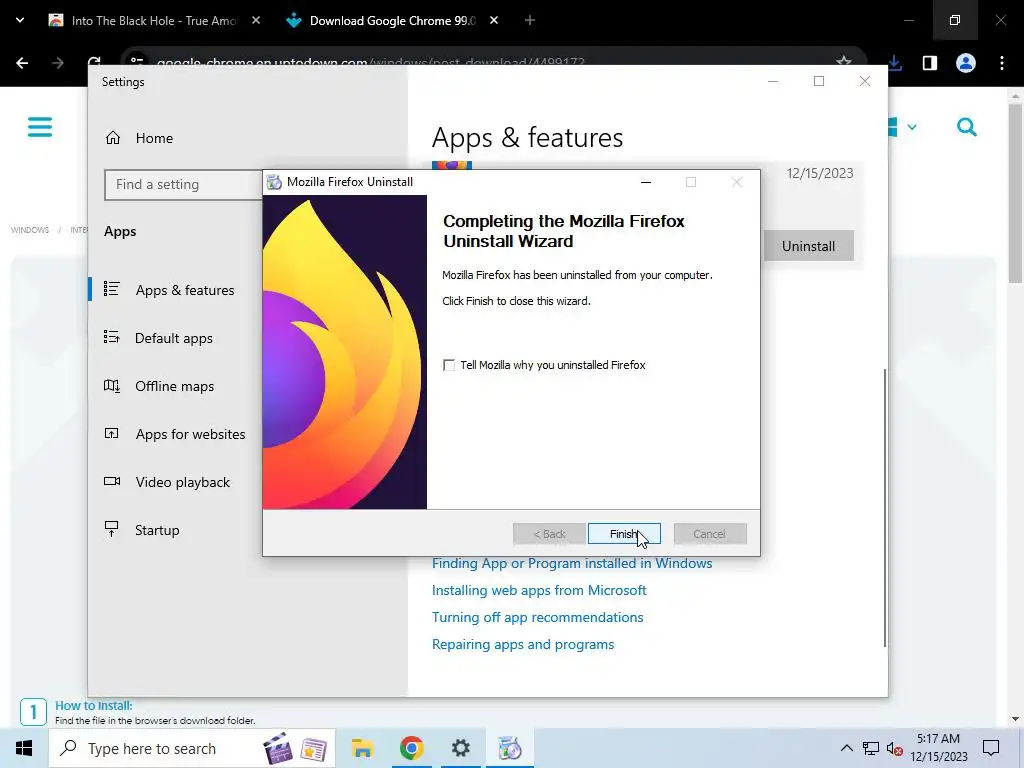Close the Download Google Chrome tab
The image size is (1024, 768).
pos(494,21)
